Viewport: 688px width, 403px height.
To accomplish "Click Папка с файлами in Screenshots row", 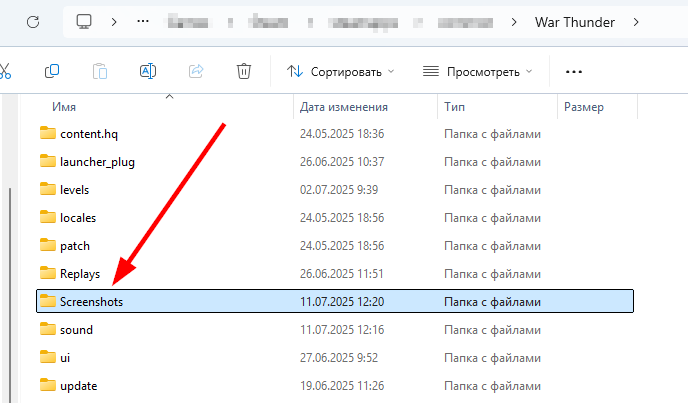I will coord(492,302).
